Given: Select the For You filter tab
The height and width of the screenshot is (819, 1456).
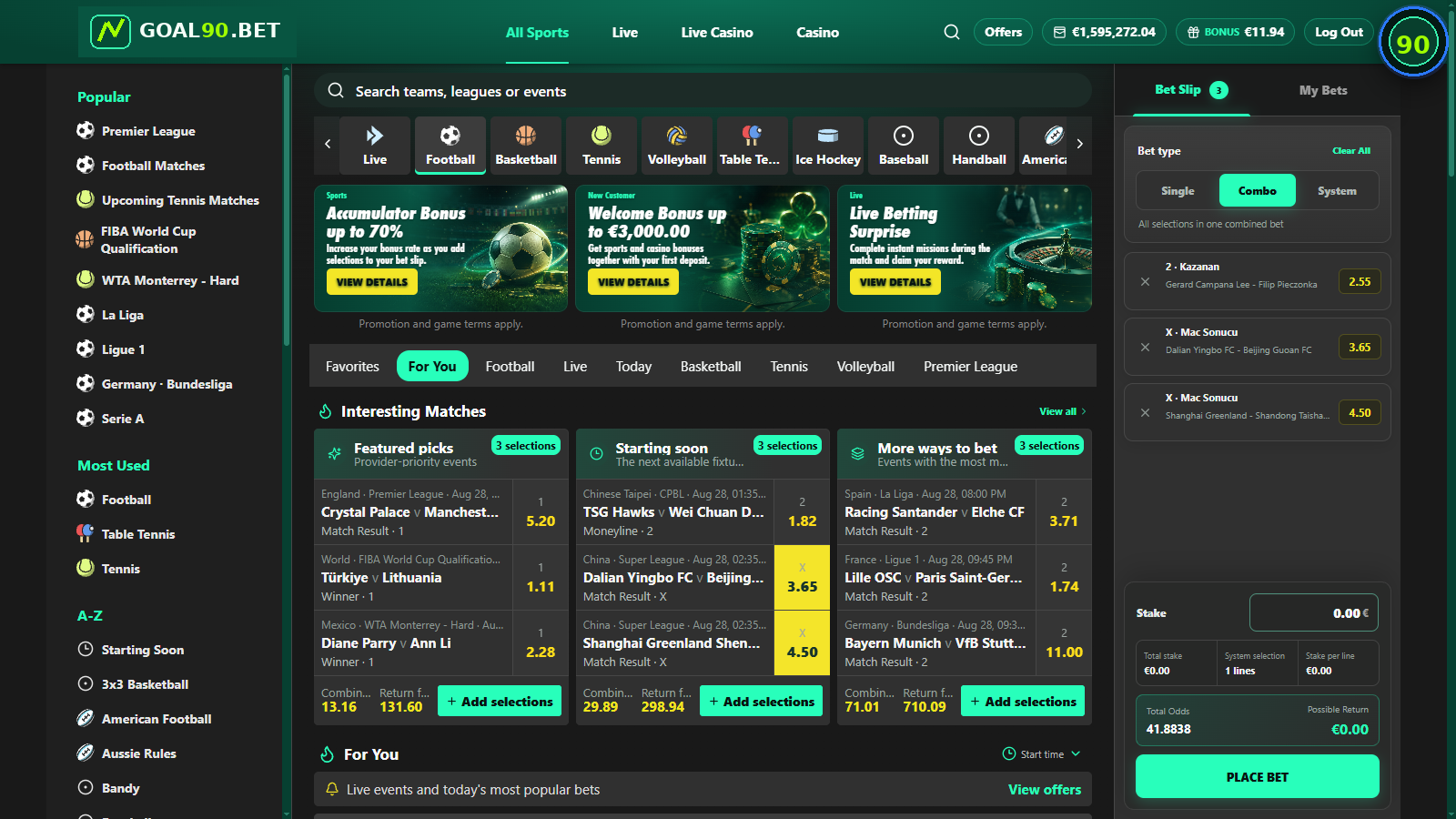Looking at the screenshot, I should (432, 367).
